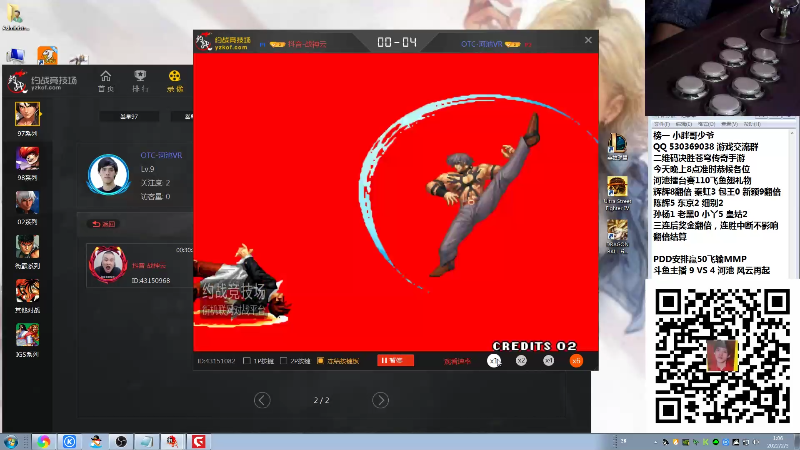800x450 pixels.
Task: Open the Dragon Ball desktop shortcut
Action: tap(617, 237)
